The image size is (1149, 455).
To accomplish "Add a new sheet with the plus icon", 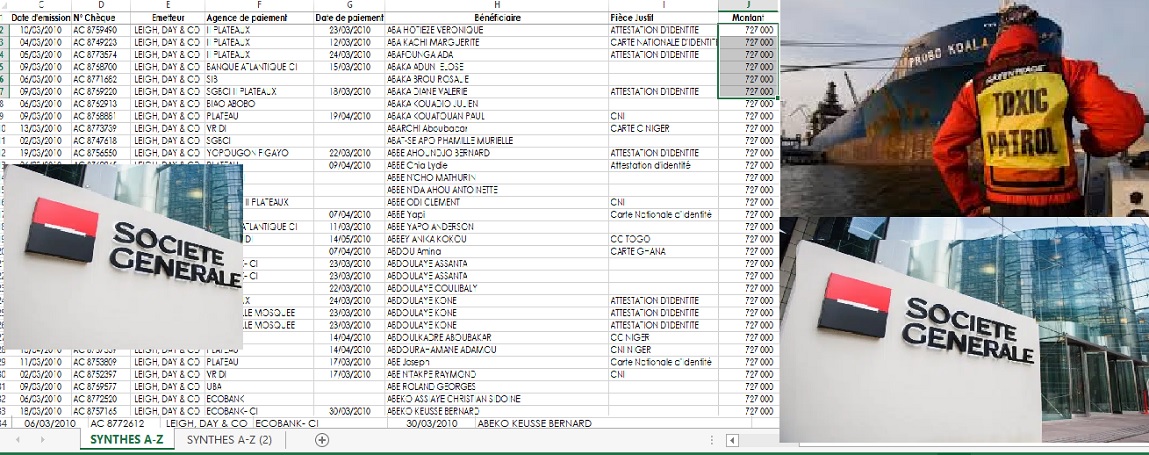I will tap(322, 440).
